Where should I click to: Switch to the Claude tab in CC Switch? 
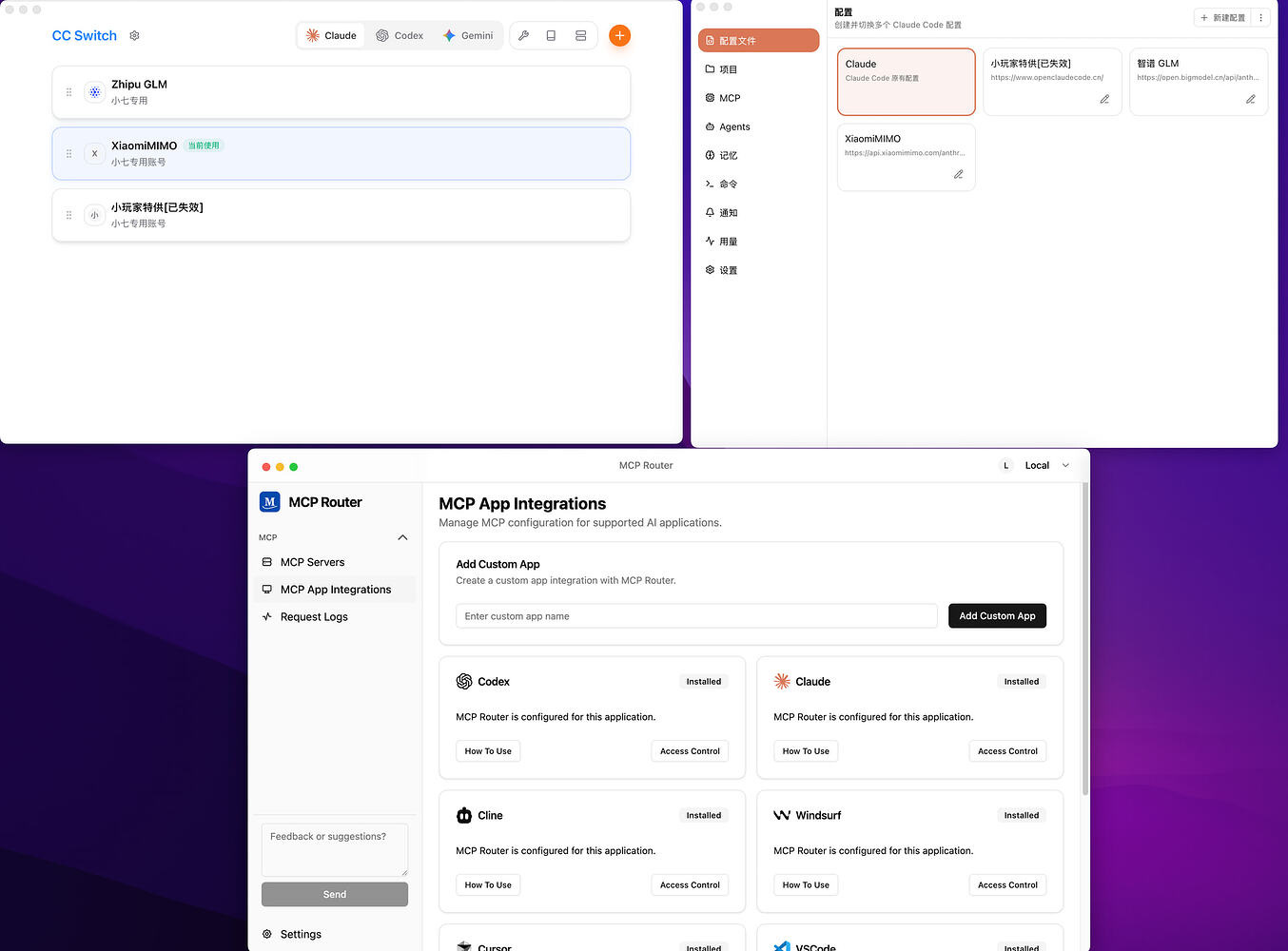pyautogui.click(x=331, y=35)
